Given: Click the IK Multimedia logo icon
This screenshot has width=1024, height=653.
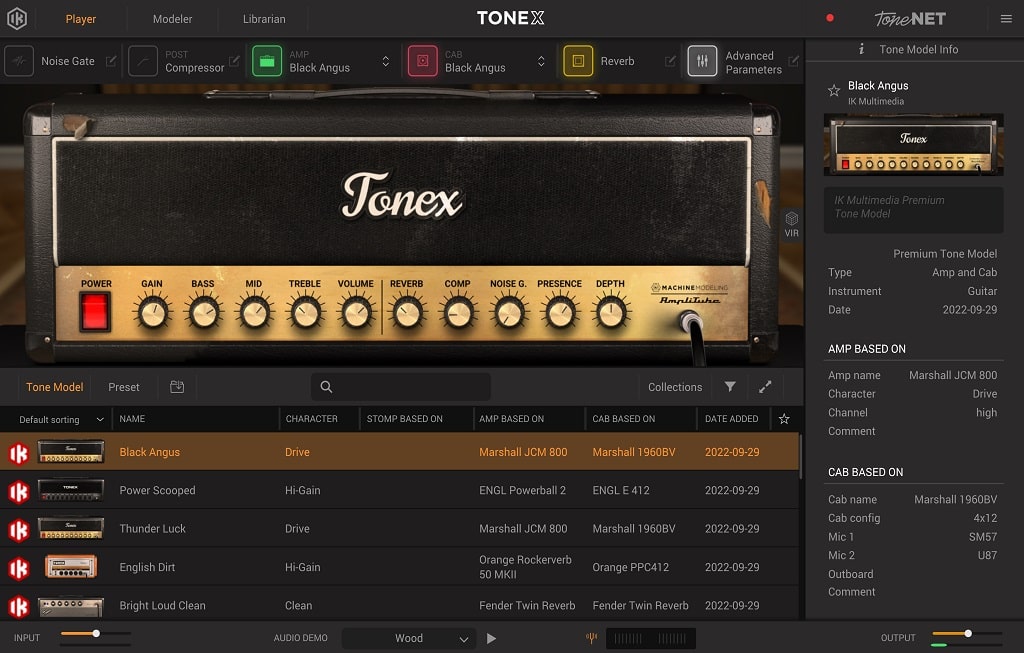Looking at the screenshot, I should pos(17,18).
